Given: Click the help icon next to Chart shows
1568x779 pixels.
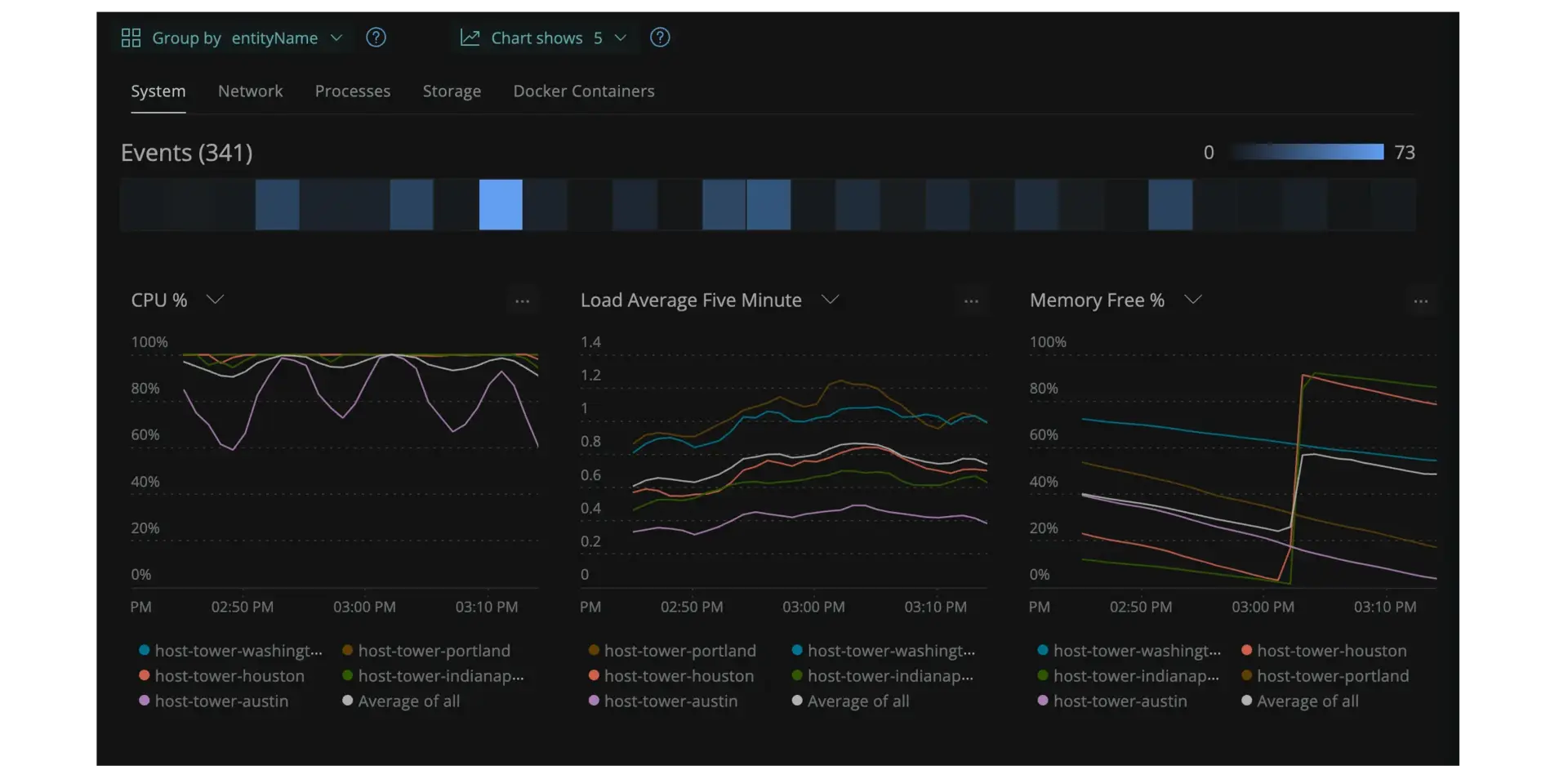Looking at the screenshot, I should (x=660, y=38).
